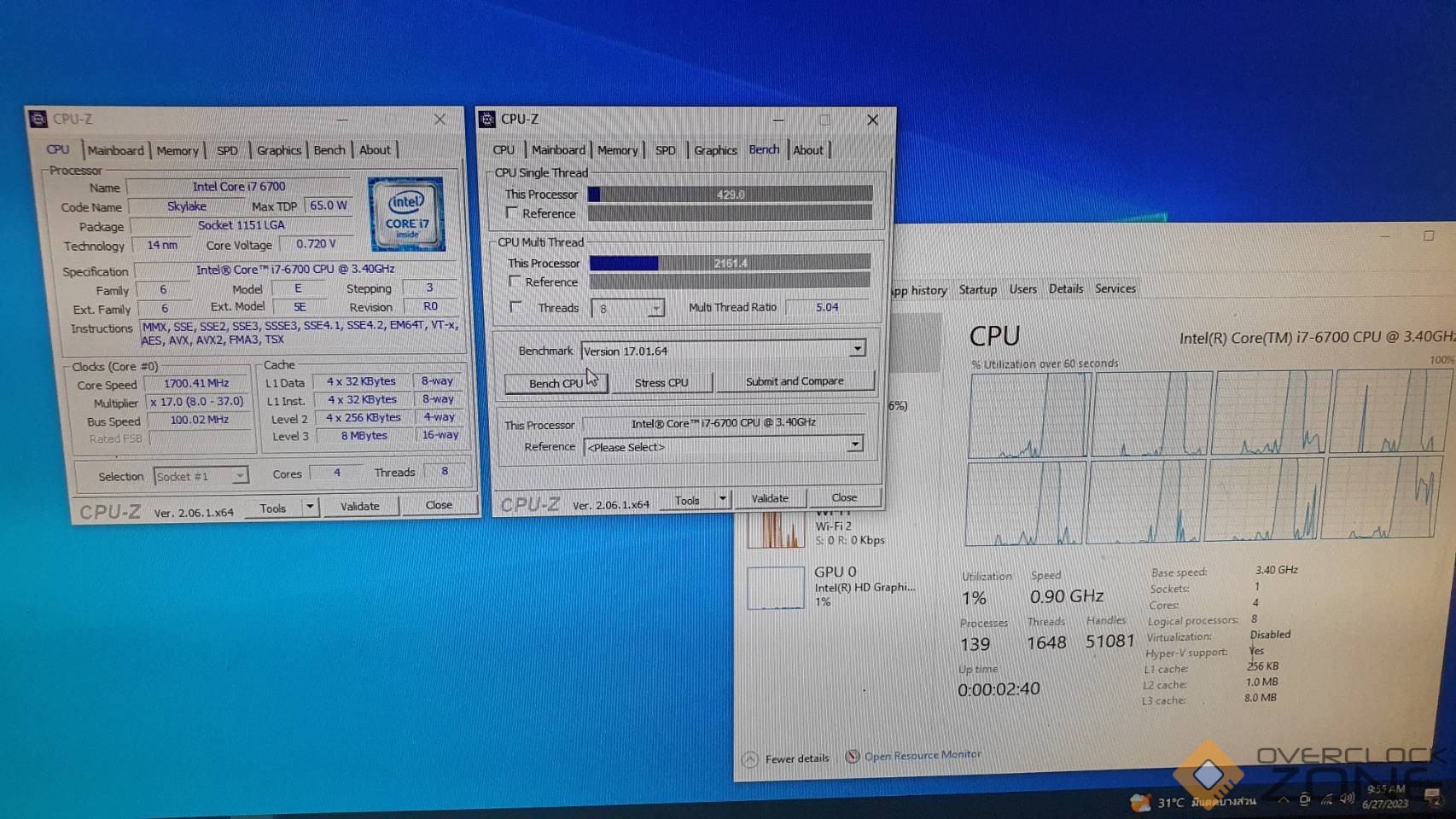Click the taskbar clock showing 9:55 AM
The height and width of the screenshot is (819, 1456).
[x=1385, y=797]
